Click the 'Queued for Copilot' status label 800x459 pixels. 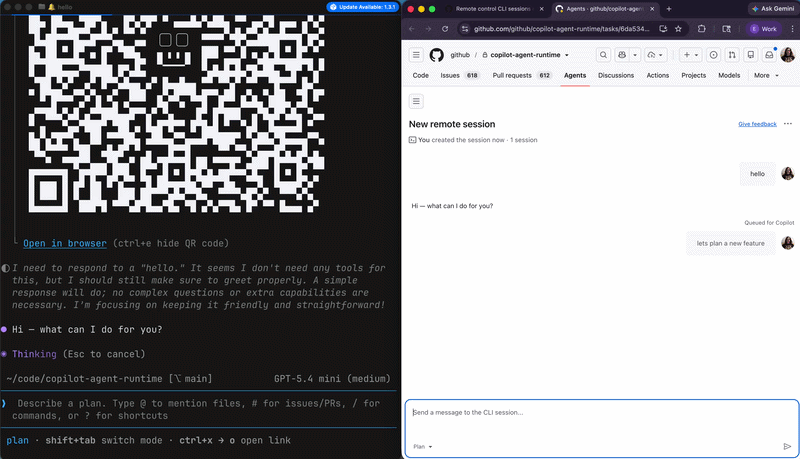pyautogui.click(x=769, y=222)
